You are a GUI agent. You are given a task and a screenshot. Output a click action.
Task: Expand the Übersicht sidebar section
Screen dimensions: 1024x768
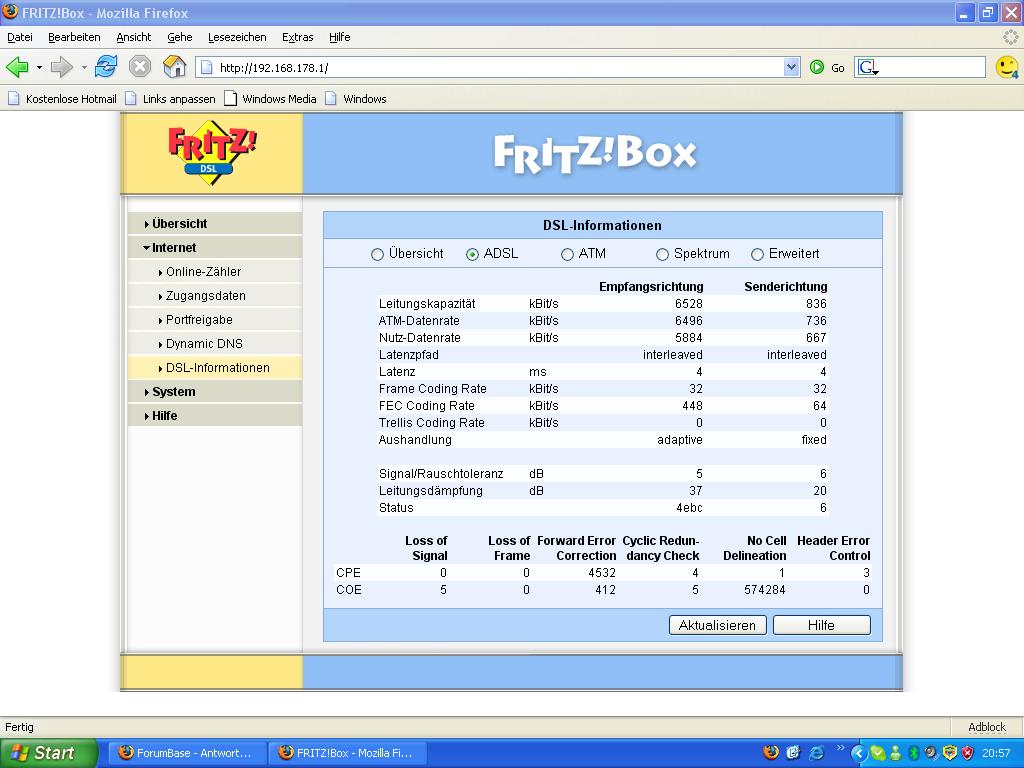tap(215, 223)
